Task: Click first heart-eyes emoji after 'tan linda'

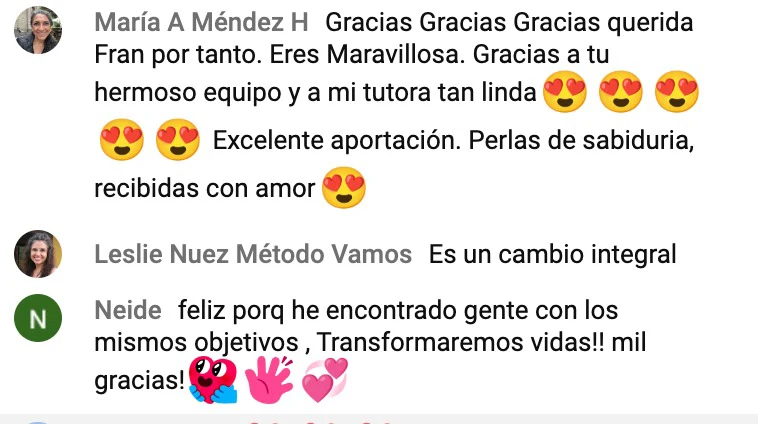Action: 565,91
